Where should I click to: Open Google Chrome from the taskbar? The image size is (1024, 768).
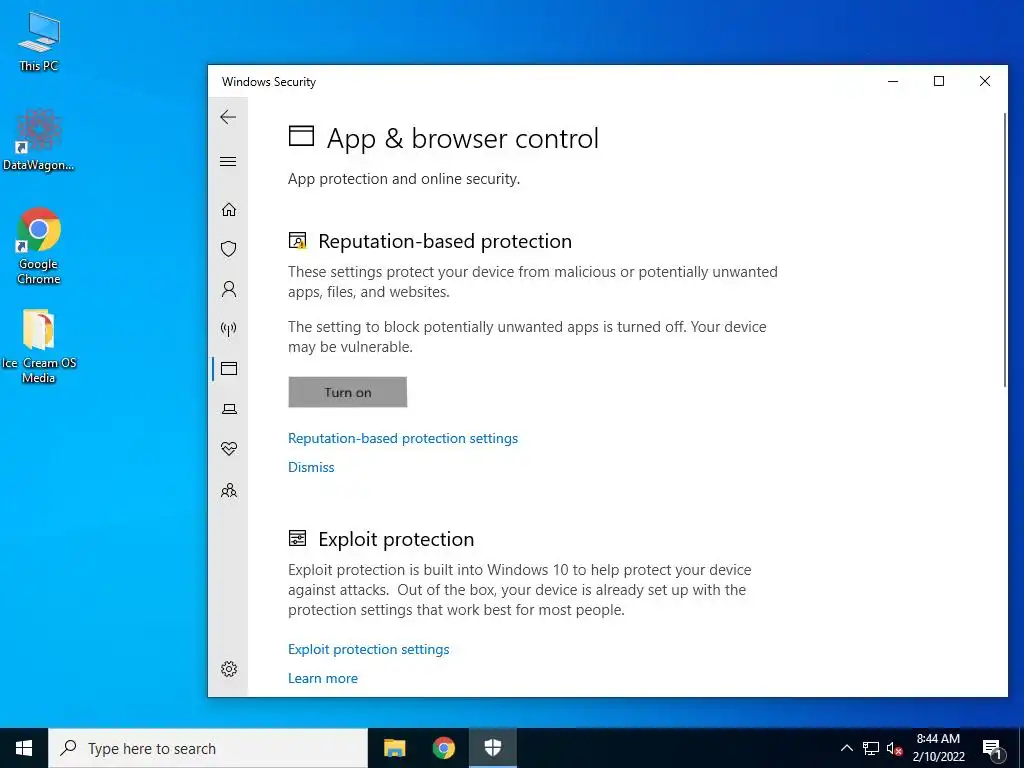(443, 748)
